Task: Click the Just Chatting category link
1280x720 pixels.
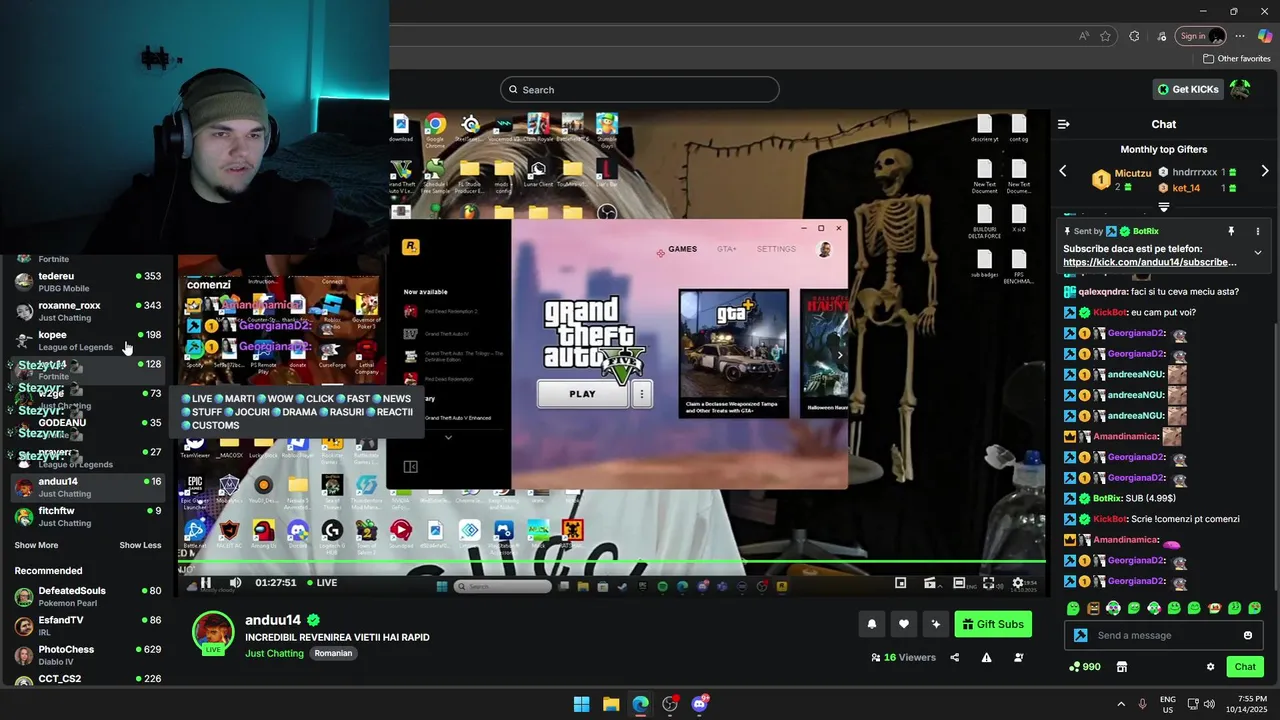Action: 274,653
